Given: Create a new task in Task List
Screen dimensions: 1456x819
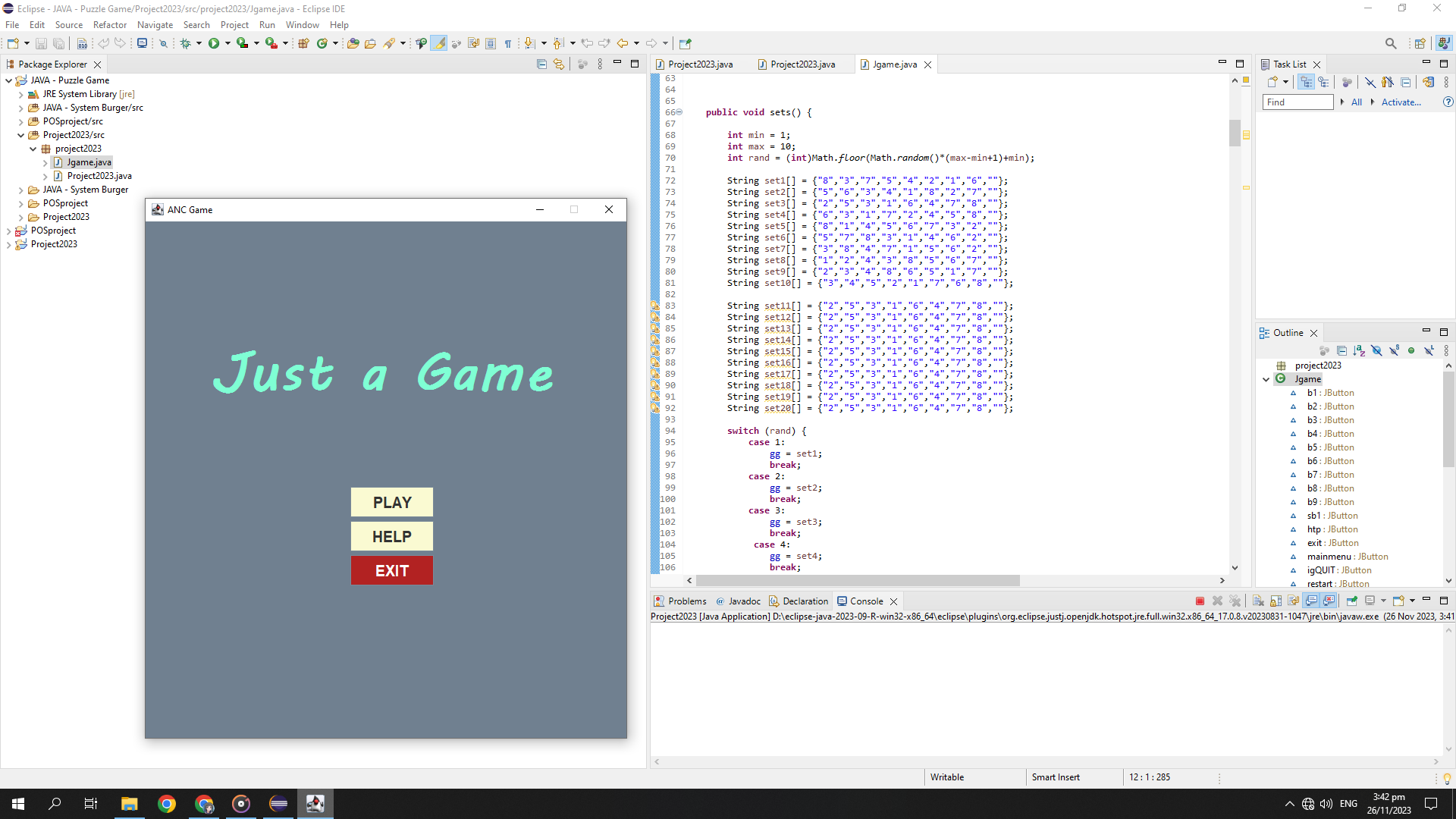Looking at the screenshot, I should click(1272, 82).
